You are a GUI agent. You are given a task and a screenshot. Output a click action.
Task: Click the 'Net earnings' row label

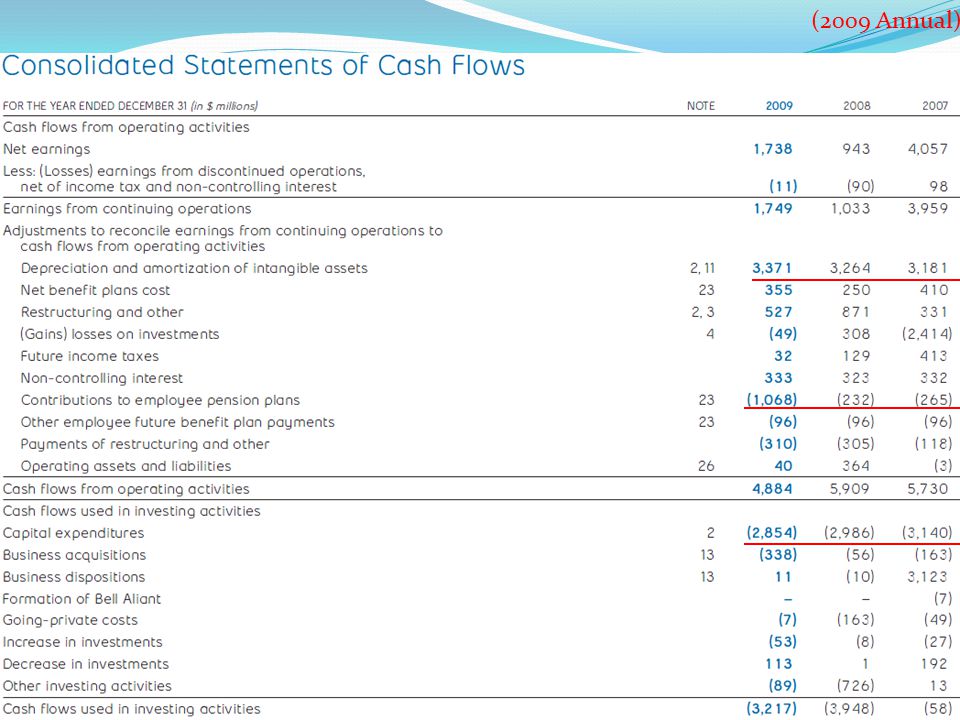(x=47, y=149)
